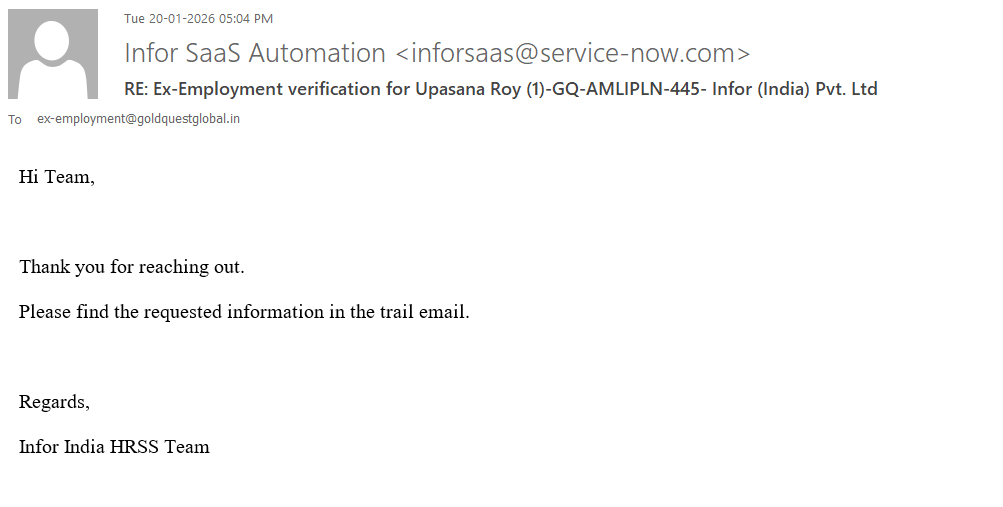Click the "Hi Team," greeting line
Image resolution: width=1003 pixels, height=507 pixels.
coord(57,177)
